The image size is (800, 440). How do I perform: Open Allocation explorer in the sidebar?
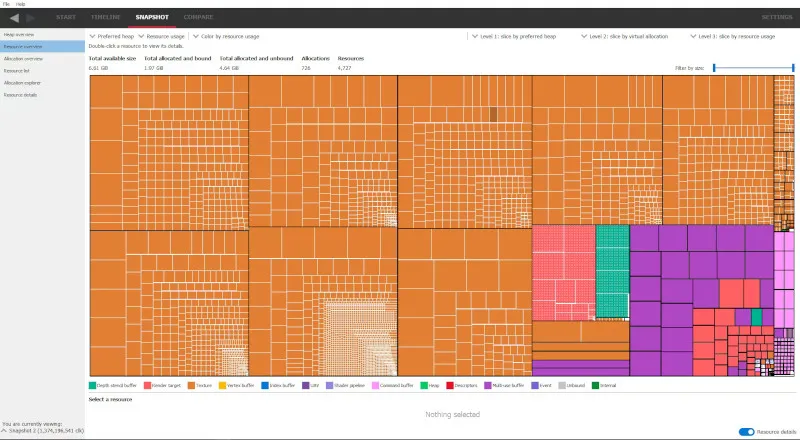[22, 82]
